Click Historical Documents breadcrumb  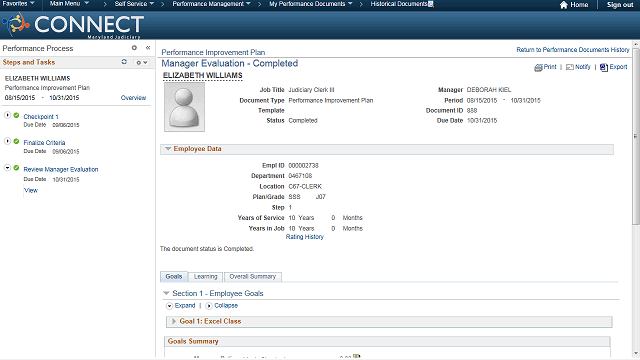[x=398, y=4]
